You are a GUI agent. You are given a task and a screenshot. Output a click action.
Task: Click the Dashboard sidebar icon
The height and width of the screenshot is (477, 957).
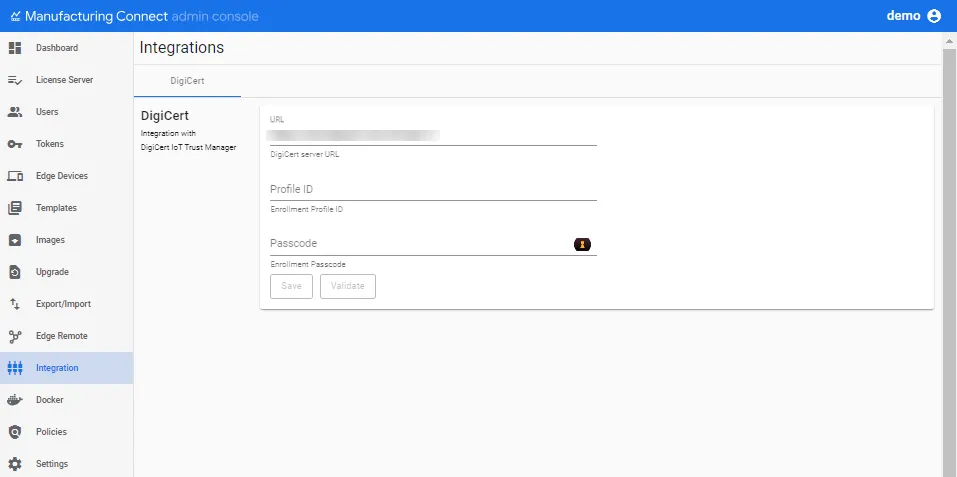coord(15,48)
